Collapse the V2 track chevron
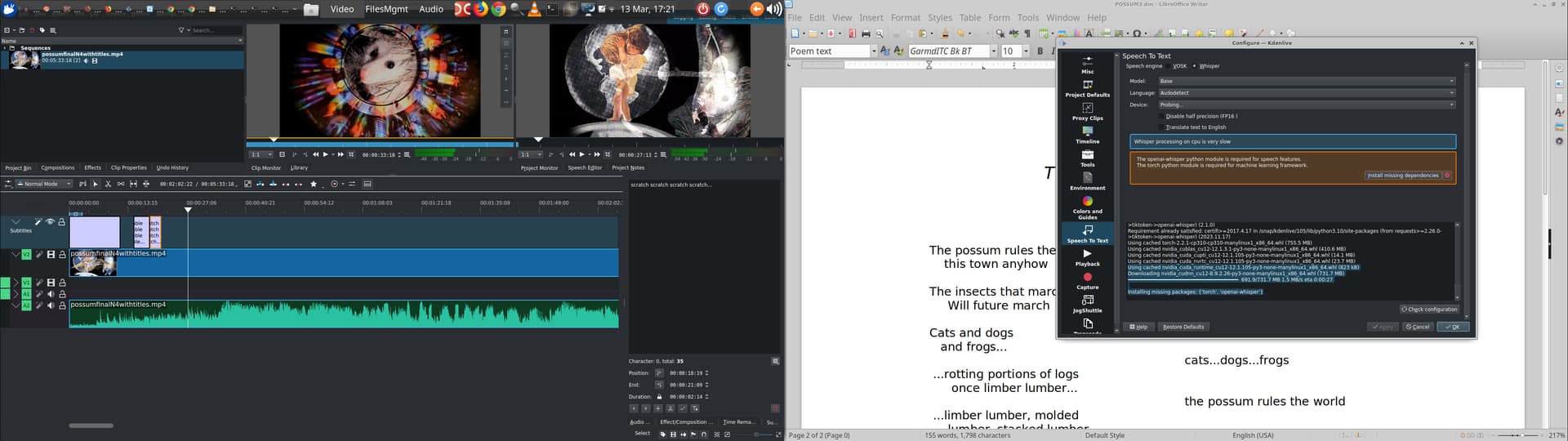The image size is (1568, 441). click(x=16, y=254)
